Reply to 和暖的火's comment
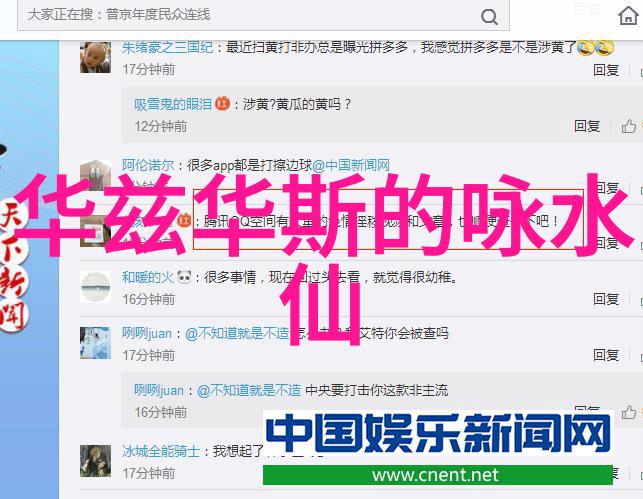This screenshot has height=499, width=643. (606, 299)
